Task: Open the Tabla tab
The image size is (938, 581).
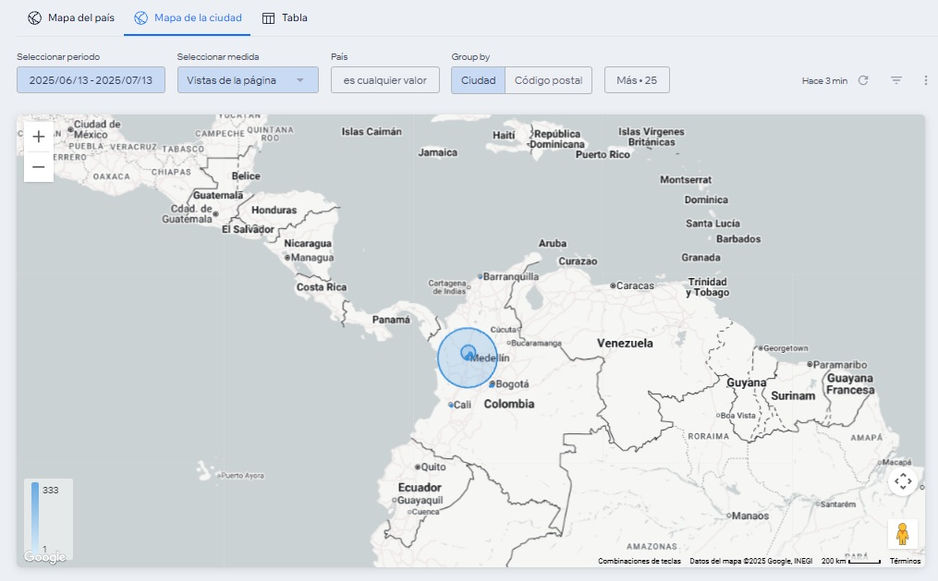Action: pos(285,18)
